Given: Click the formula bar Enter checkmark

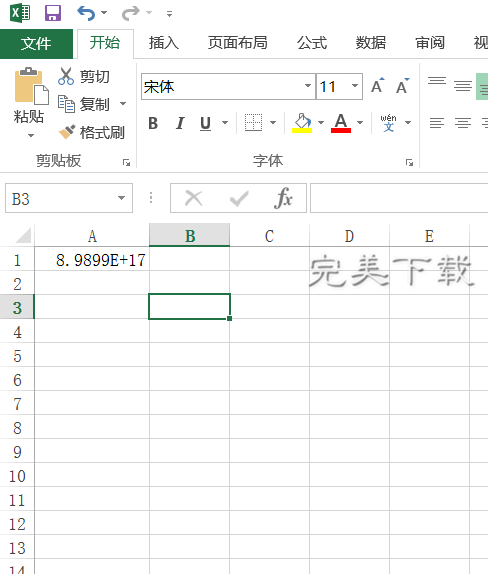Looking at the screenshot, I should pos(239,199).
